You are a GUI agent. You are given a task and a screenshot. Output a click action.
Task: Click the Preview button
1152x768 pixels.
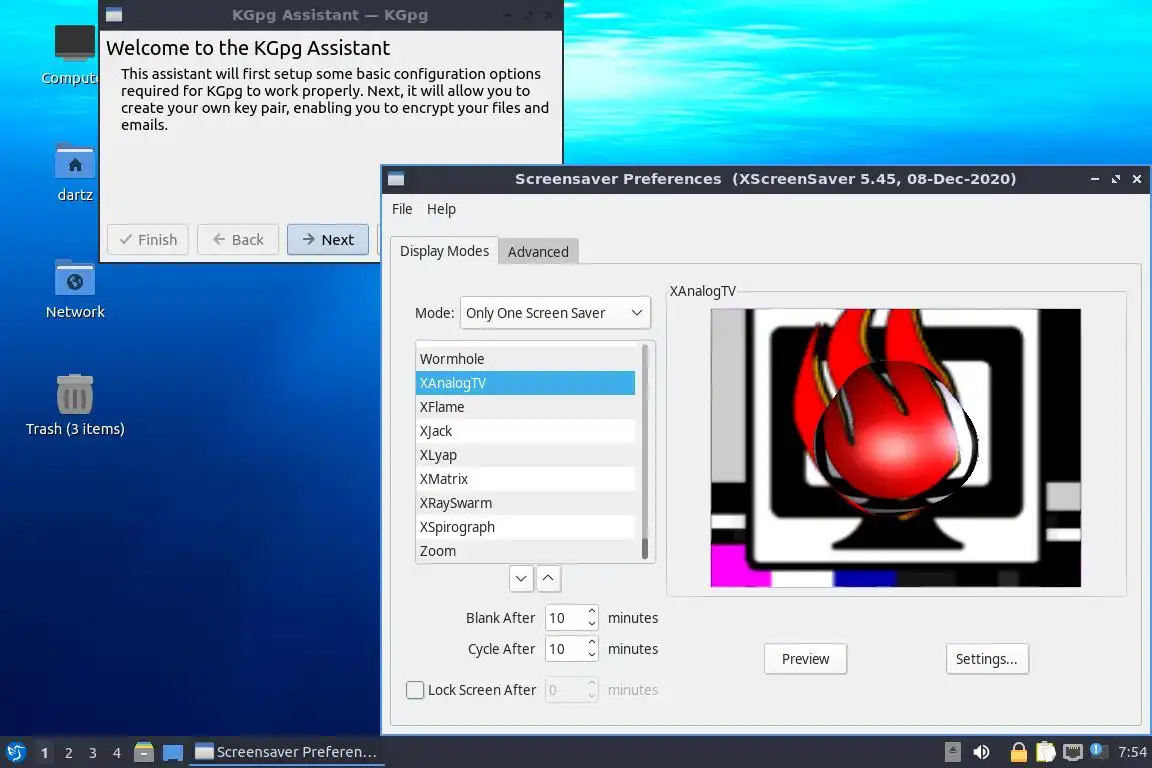[805, 659]
